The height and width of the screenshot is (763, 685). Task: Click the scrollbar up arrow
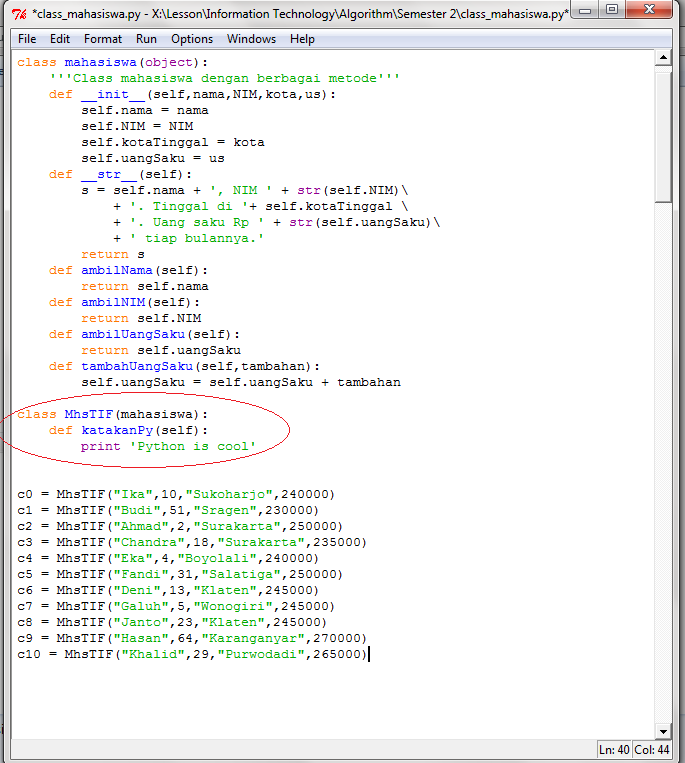[x=663, y=58]
